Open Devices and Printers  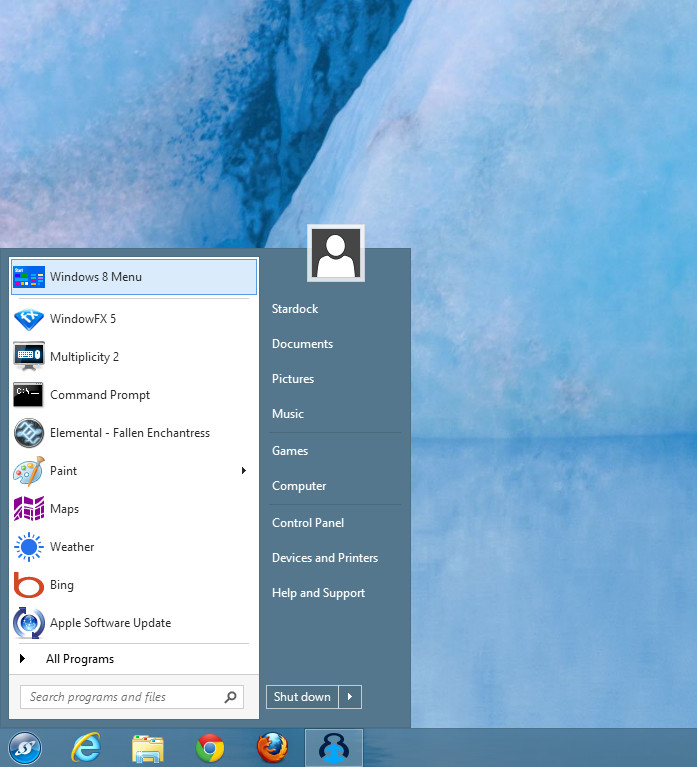coord(325,558)
